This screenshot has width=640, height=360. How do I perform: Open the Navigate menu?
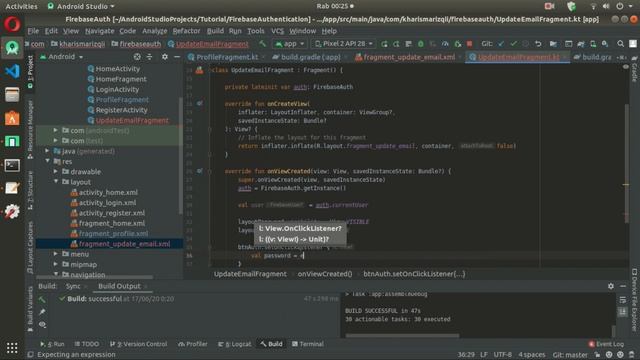(100, 31)
